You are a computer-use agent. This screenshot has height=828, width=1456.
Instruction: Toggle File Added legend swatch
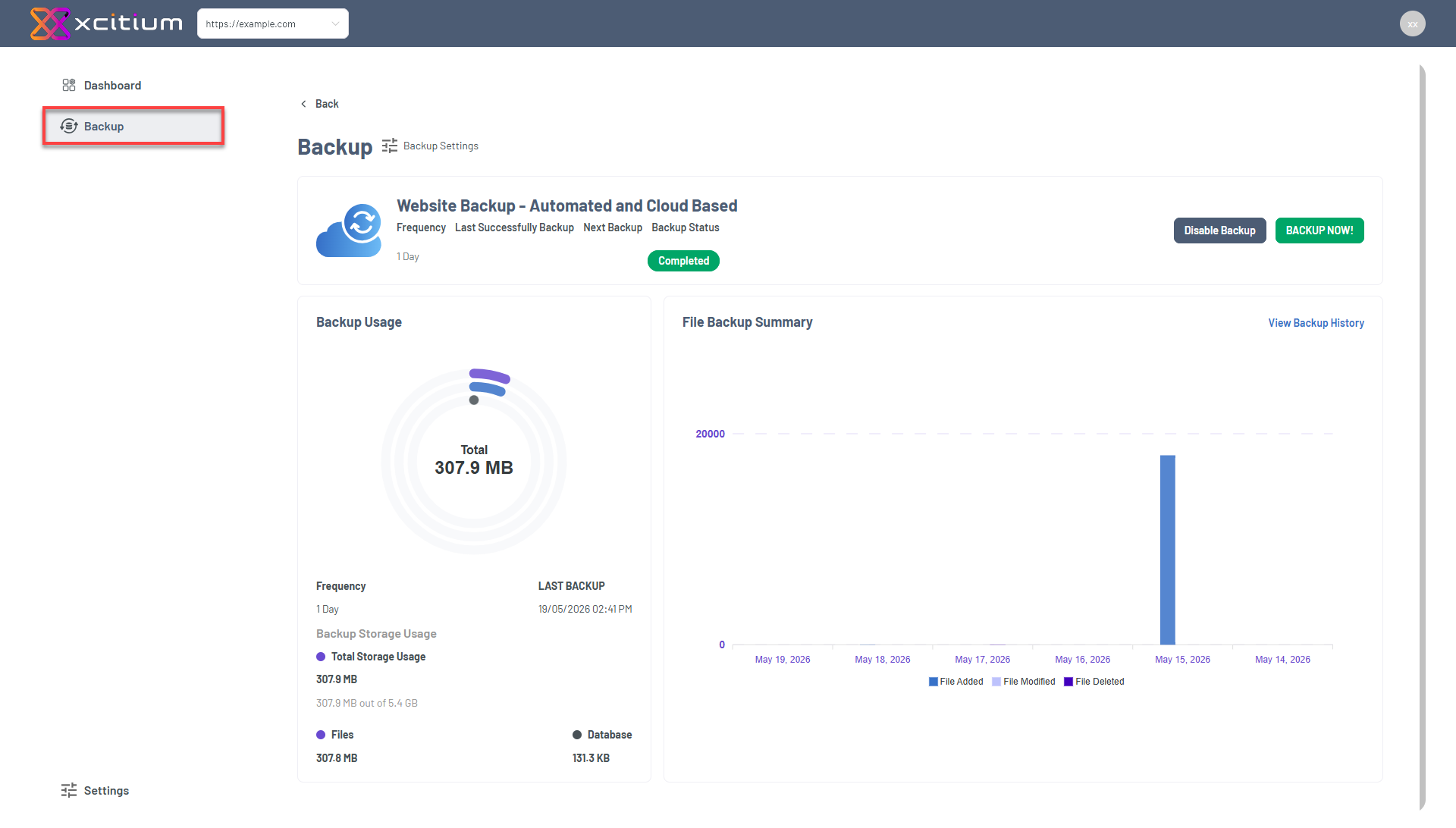pyautogui.click(x=934, y=682)
